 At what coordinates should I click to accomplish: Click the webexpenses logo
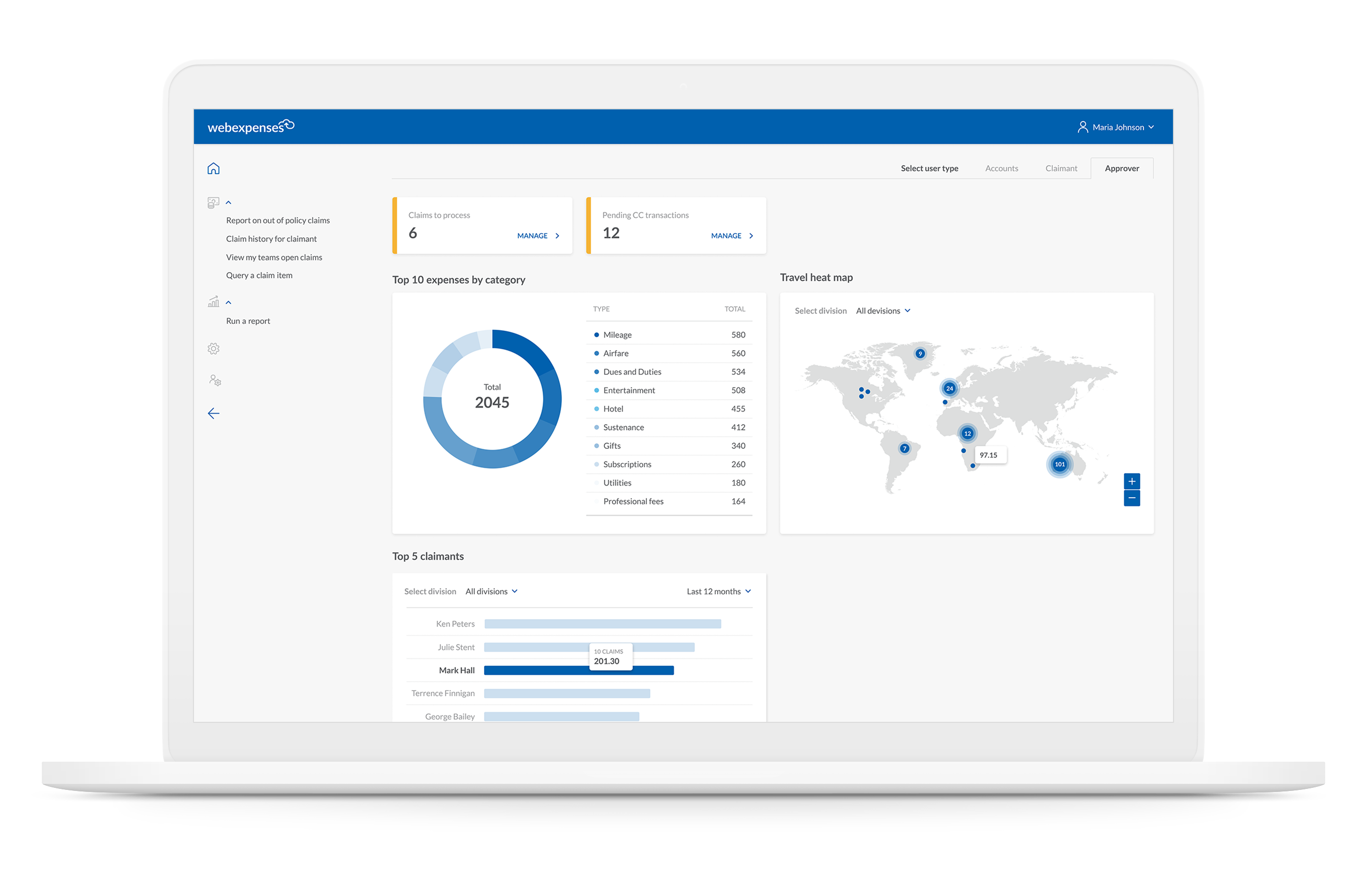250,126
